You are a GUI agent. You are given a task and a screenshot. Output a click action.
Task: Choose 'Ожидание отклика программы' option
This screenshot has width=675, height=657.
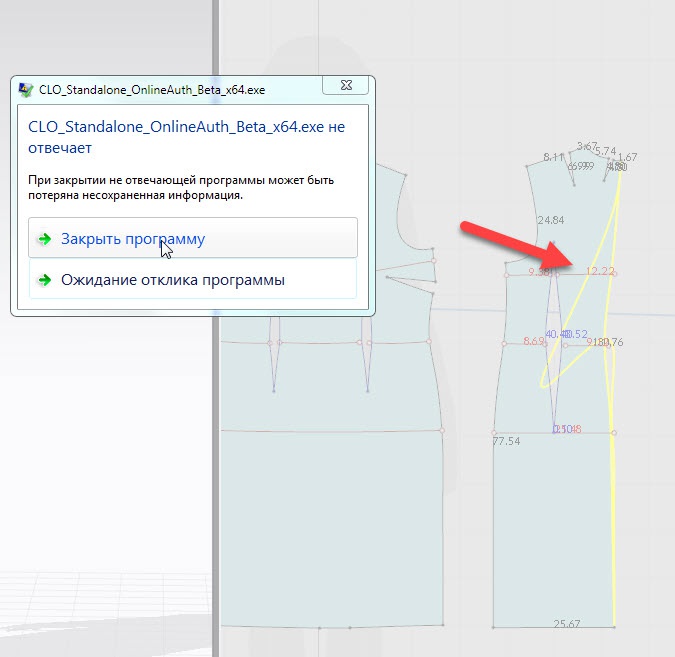click(193, 280)
